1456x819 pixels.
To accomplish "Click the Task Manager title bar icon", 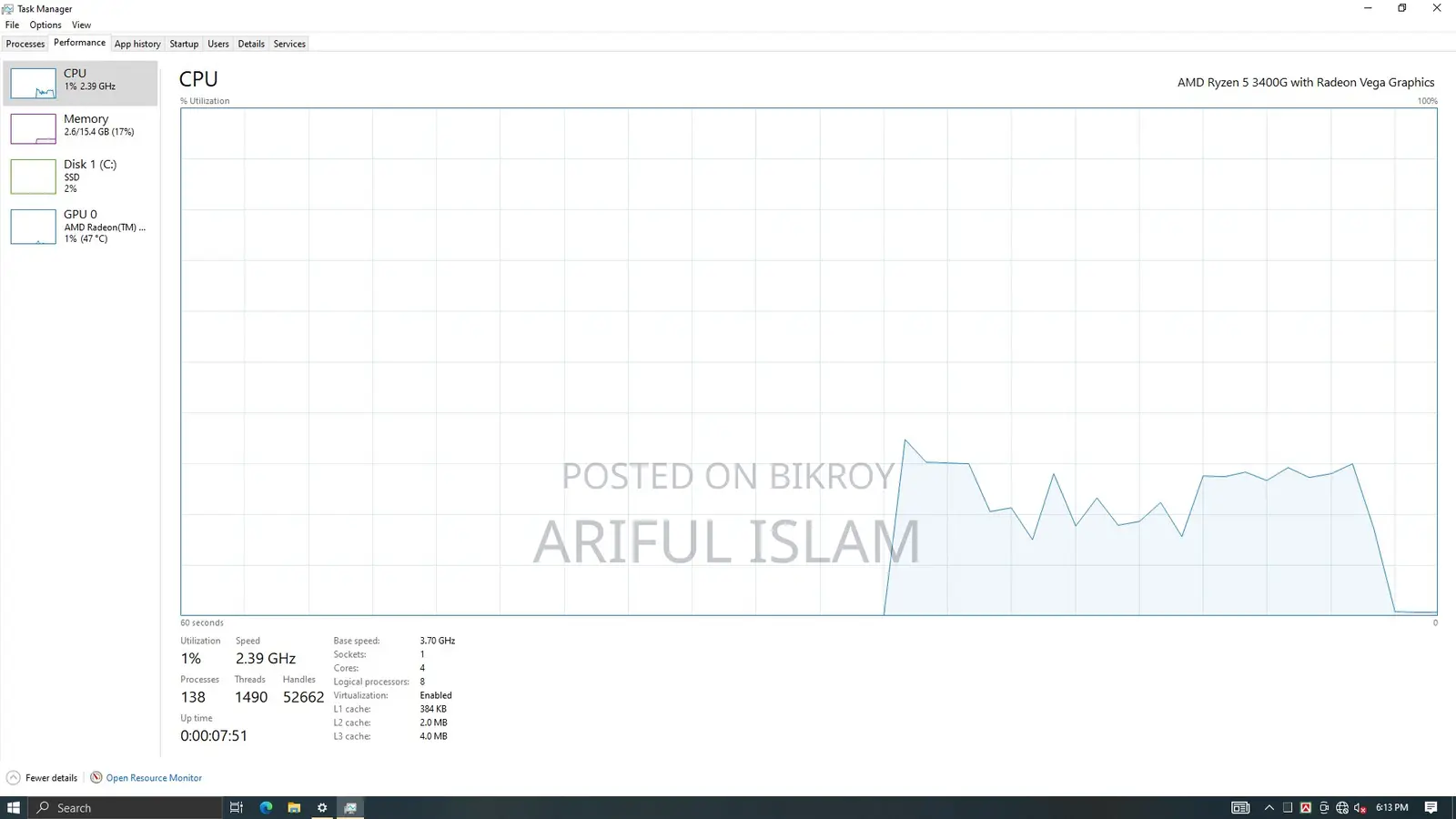I will click(8, 9).
